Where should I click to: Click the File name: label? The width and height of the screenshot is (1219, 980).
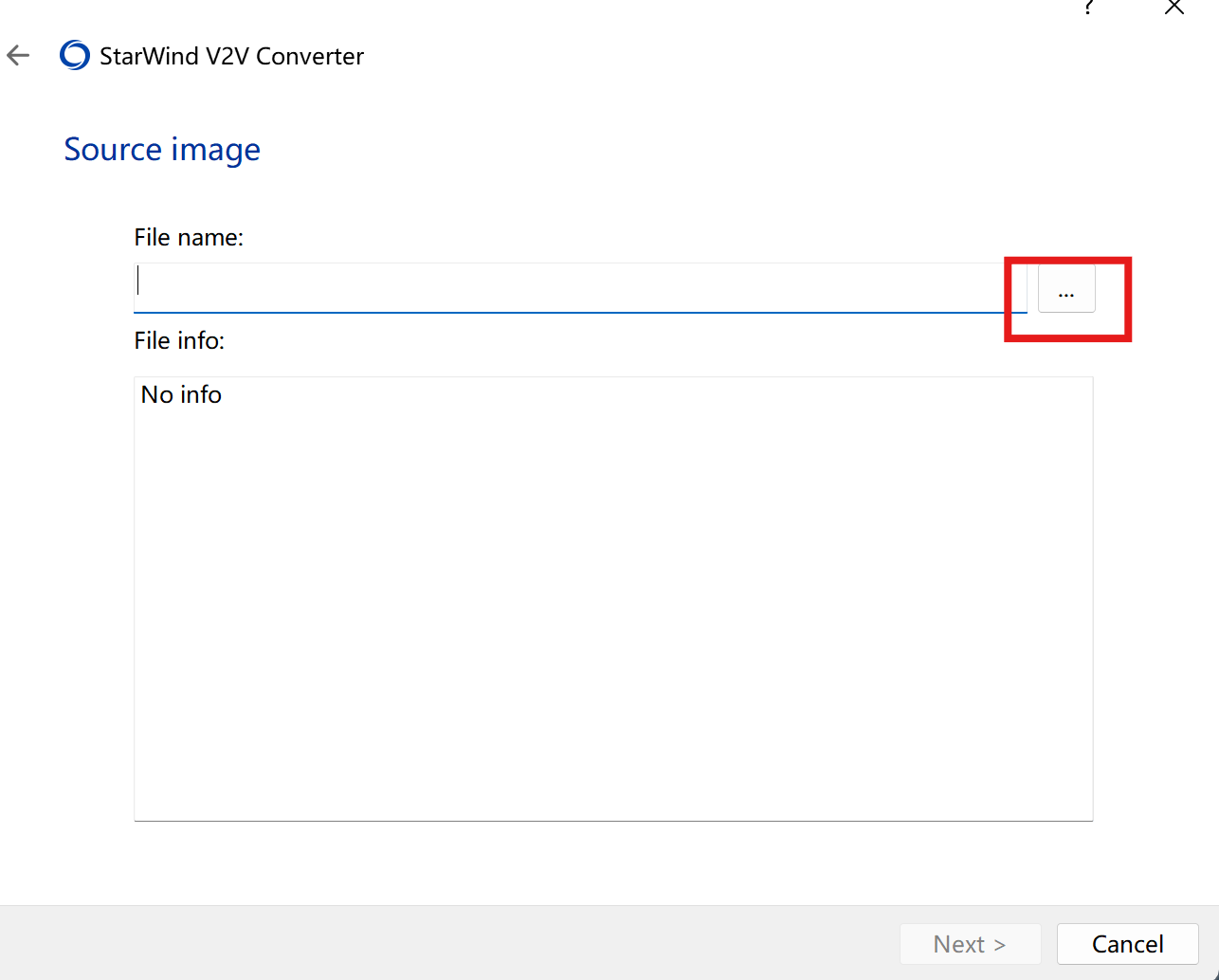(189, 237)
